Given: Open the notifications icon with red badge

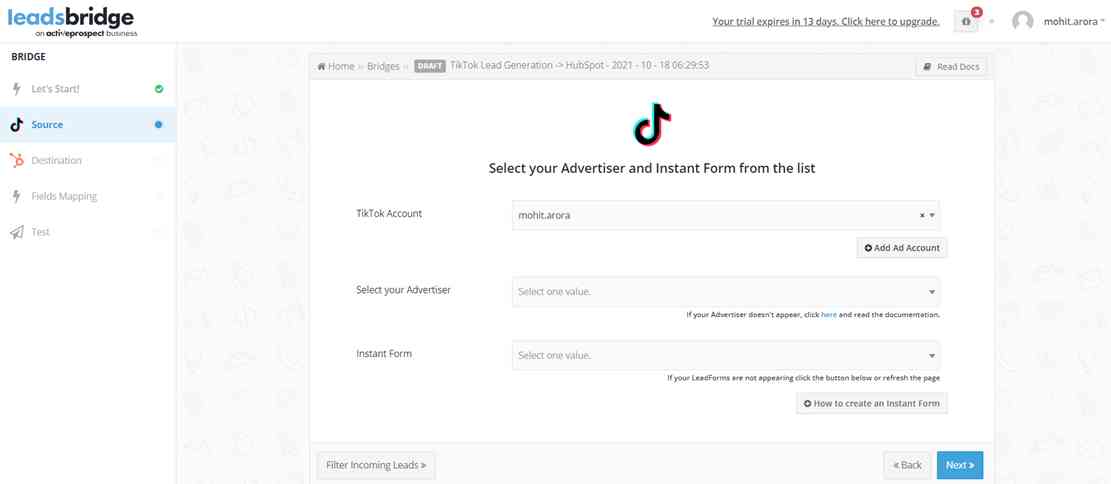Looking at the screenshot, I should click(966, 21).
